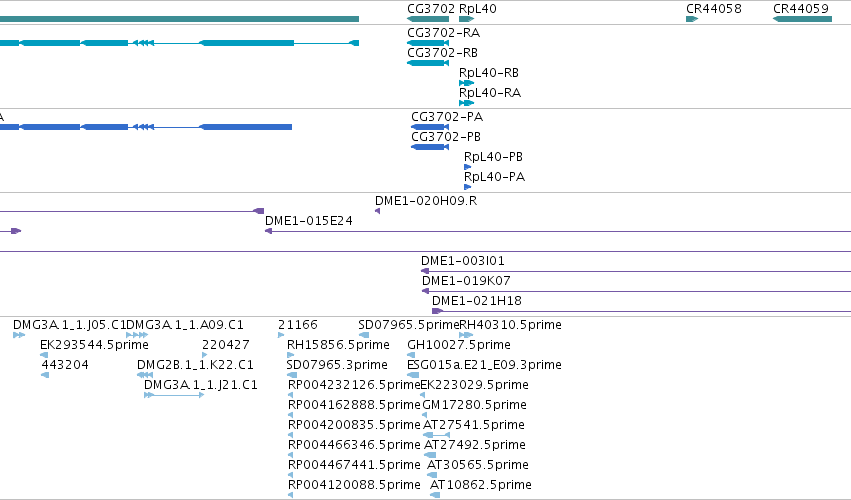Click EST ESG015a.E21_E09.3prime

coord(413,375)
